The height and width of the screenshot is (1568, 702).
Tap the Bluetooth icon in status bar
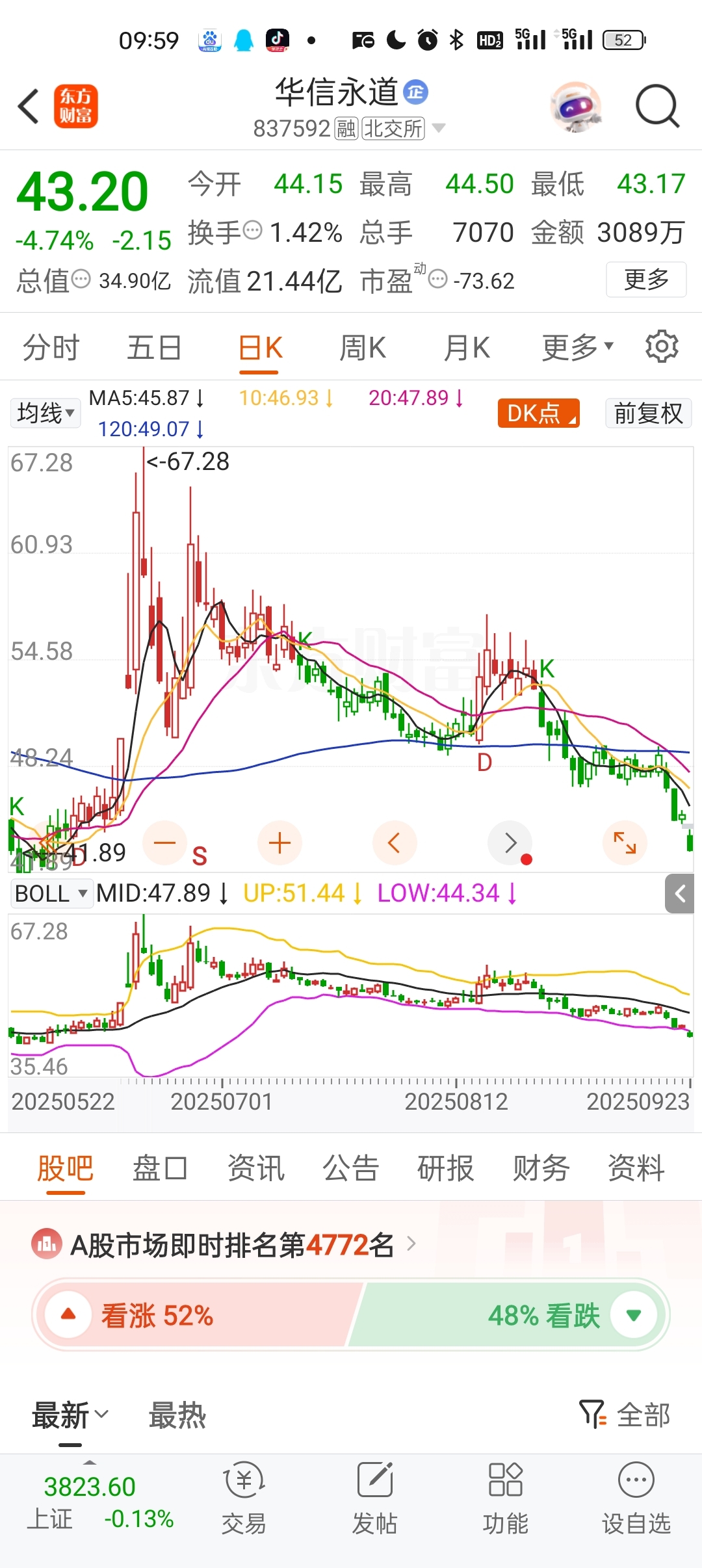[457, 40]
